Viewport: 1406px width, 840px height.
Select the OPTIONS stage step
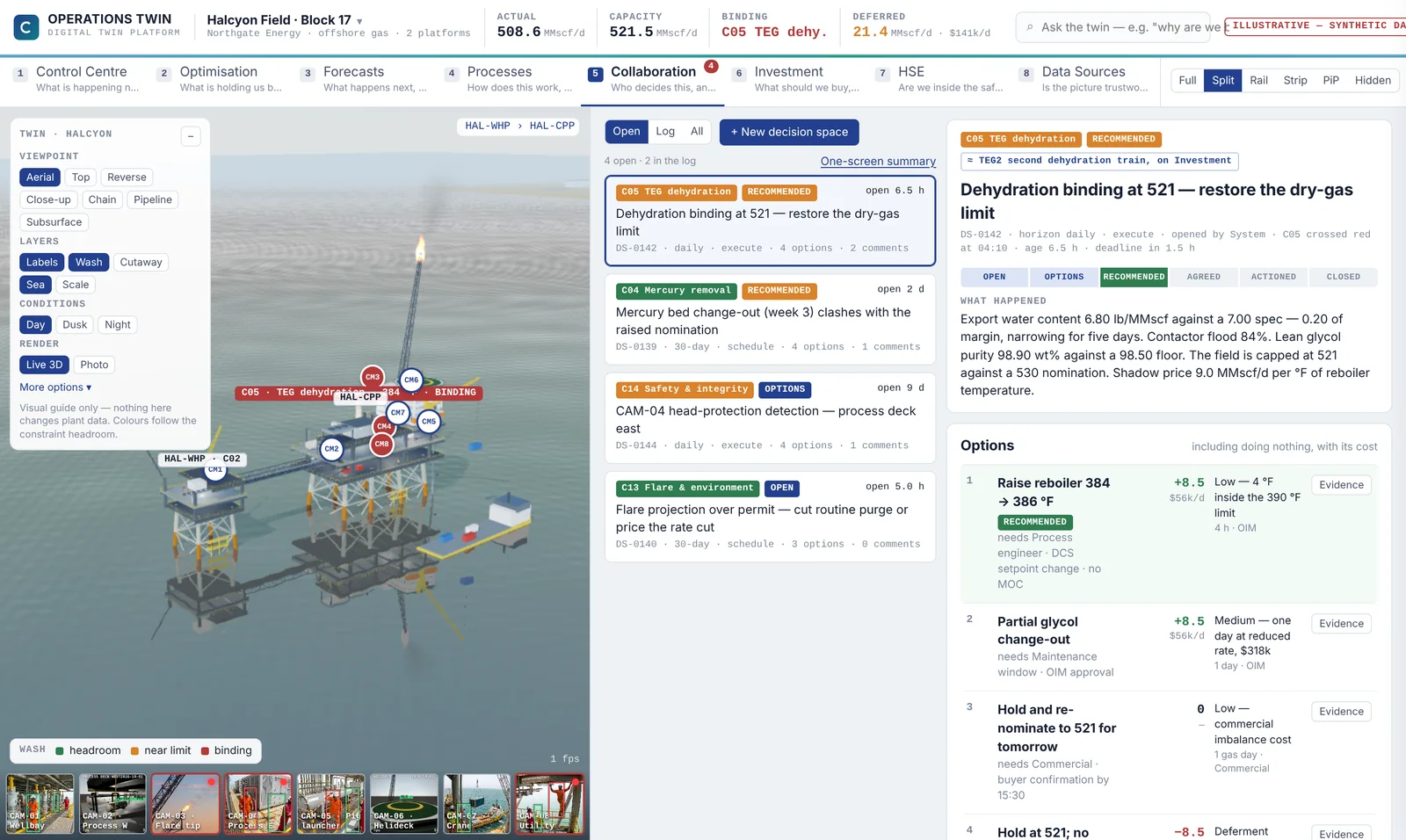pyautogui.click(x=1064, y=277)
